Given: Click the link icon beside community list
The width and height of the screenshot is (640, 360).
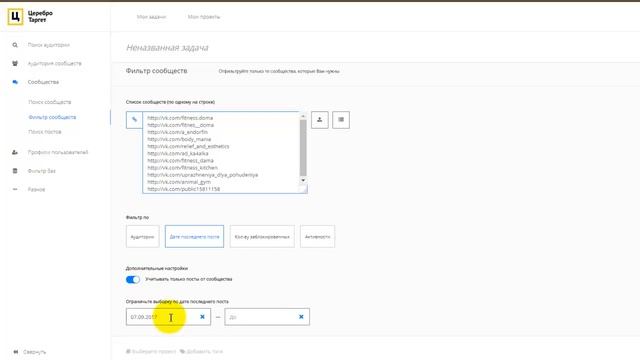Looking at the screenshot, I should coord(134,120).
